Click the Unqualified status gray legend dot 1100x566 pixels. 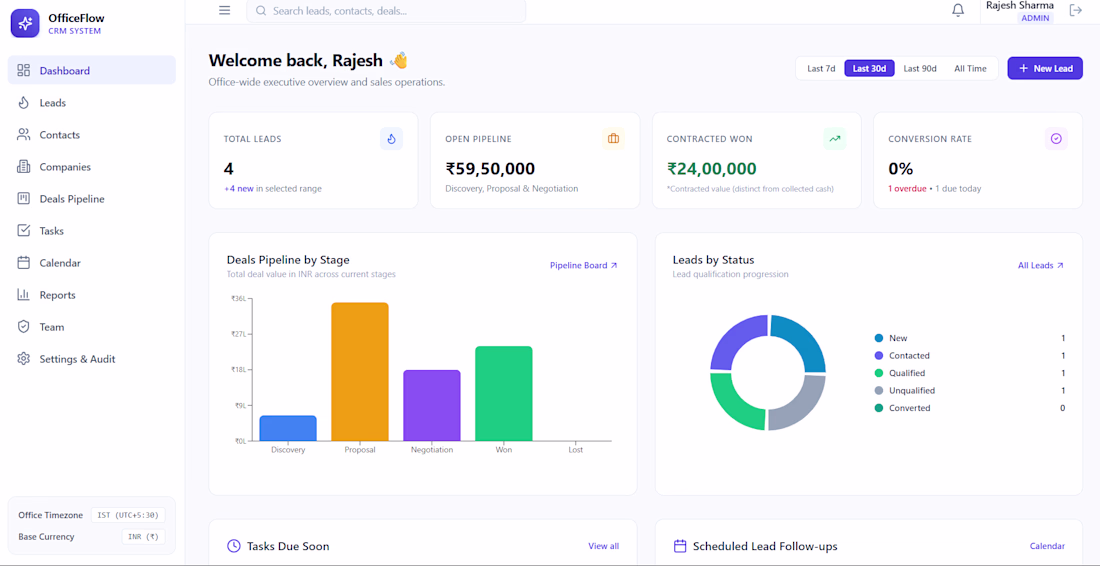point(878,391)
